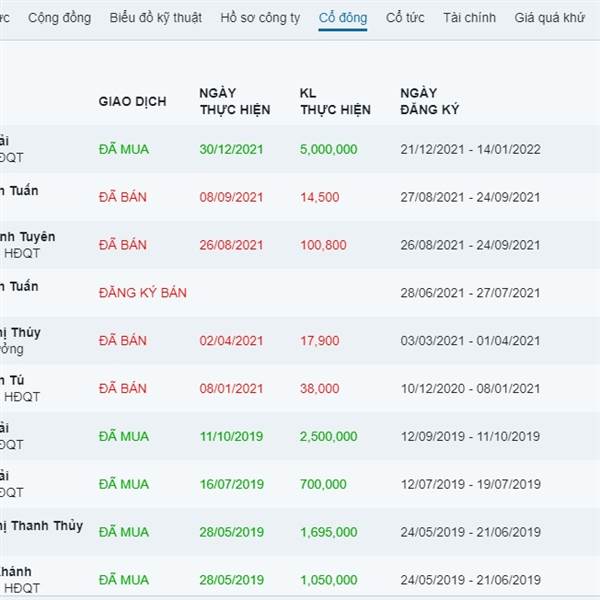600x600 pixels.
Task: Click the range 28/06/2021 - 27/07/2021
Action: tap(470, 293)
